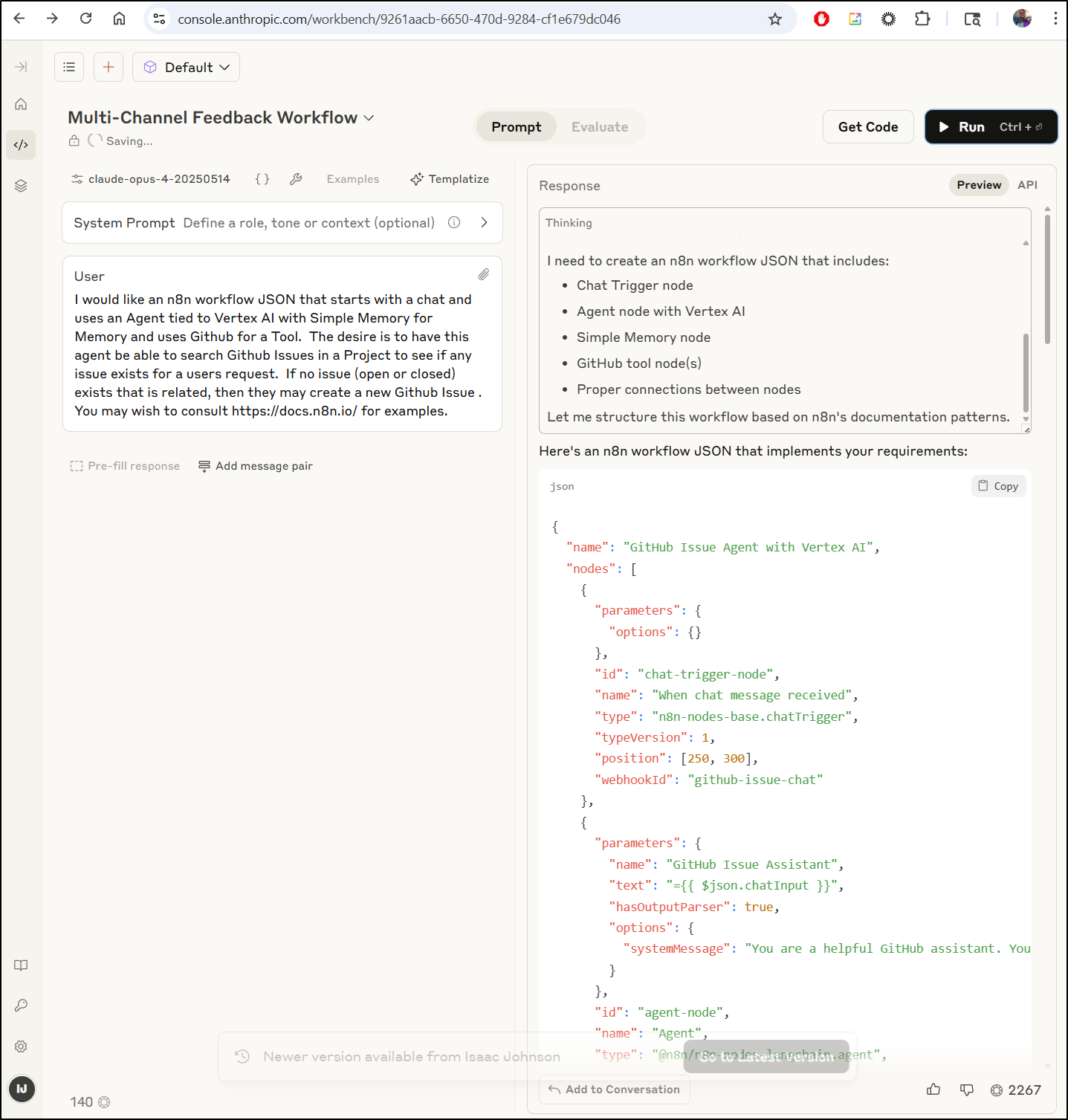This screenshot has width=1068, height=1120.
Task: Click the 140 token count indicator
Action: click(90, 1102)
